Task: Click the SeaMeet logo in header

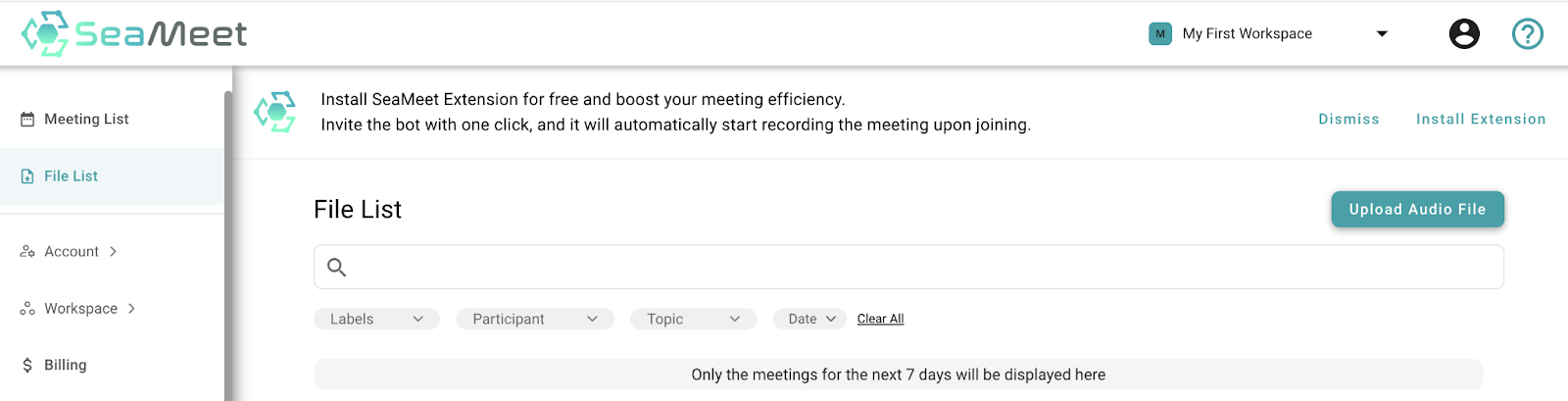Action: [x=134, y=33]
